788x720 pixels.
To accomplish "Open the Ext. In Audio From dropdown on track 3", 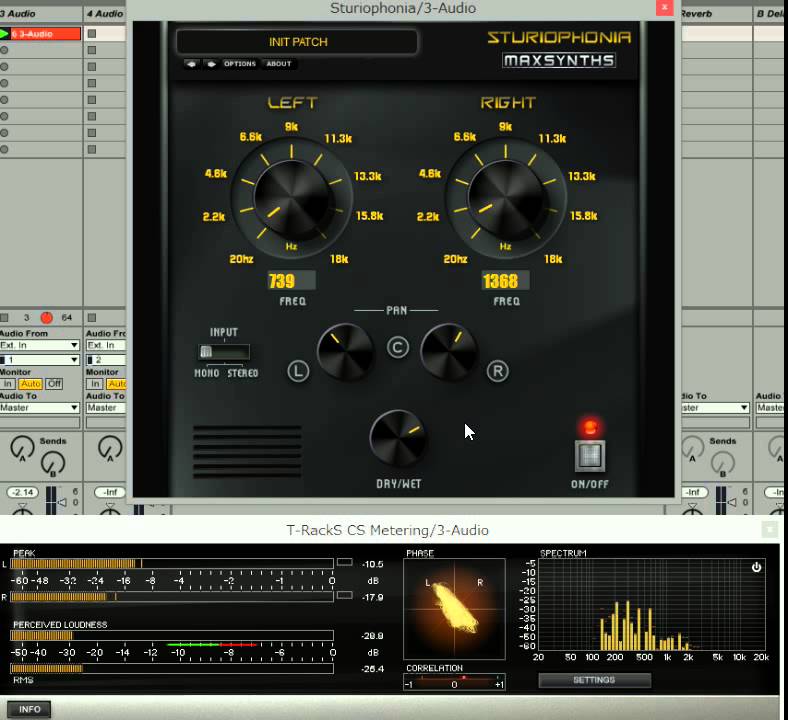I will (40, 345).
